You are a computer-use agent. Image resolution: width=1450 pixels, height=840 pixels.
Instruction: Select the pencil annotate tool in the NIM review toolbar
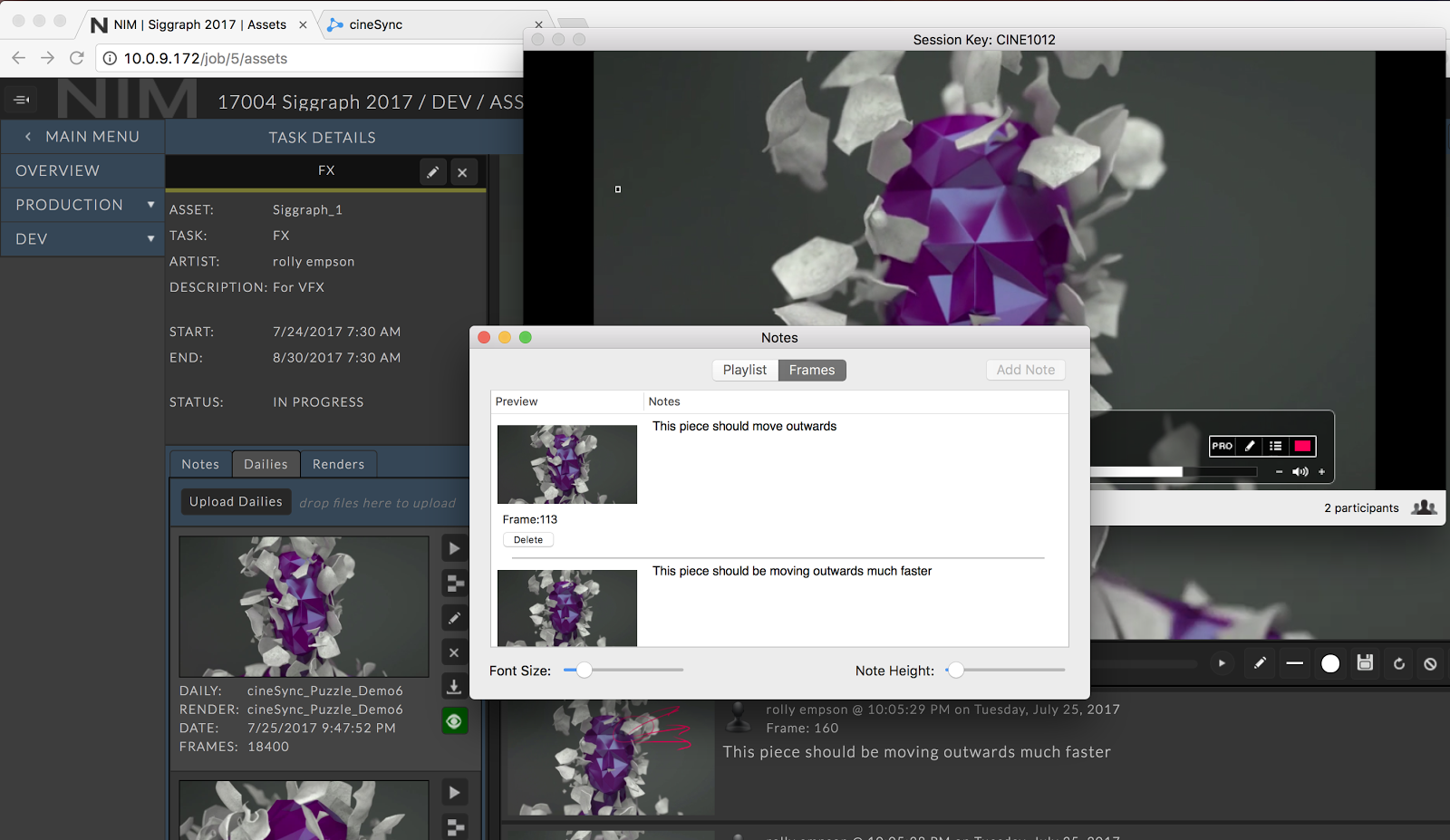[x=1260, y=663]
